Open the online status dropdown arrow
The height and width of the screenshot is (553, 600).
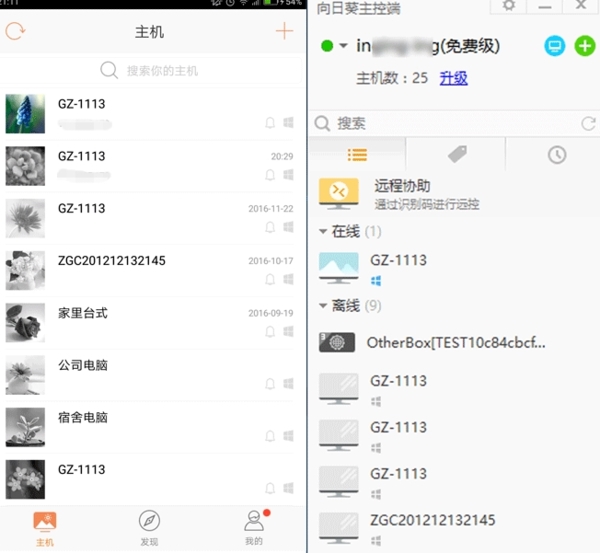coord(343,46)
